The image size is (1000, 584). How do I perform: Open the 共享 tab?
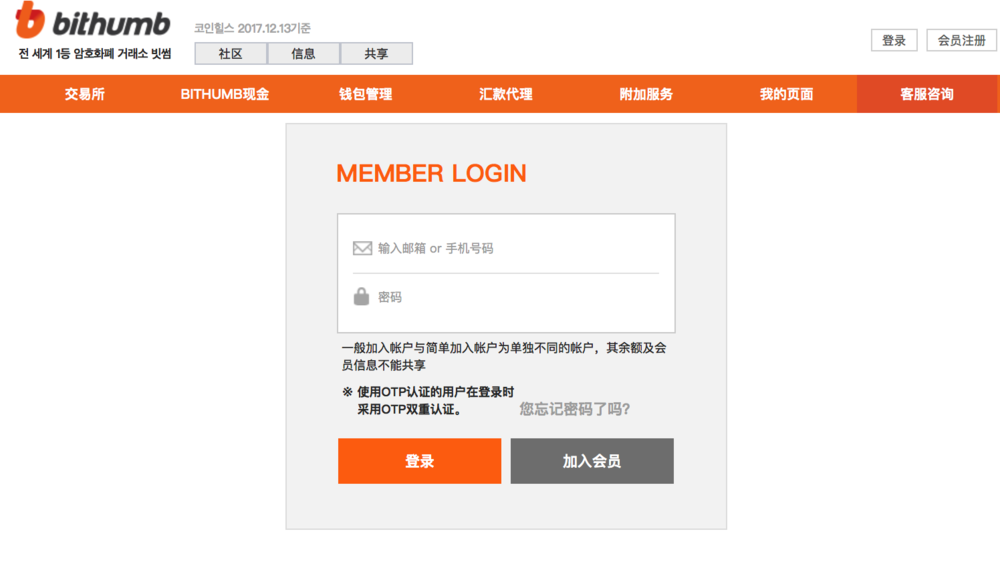coord(376,54)
